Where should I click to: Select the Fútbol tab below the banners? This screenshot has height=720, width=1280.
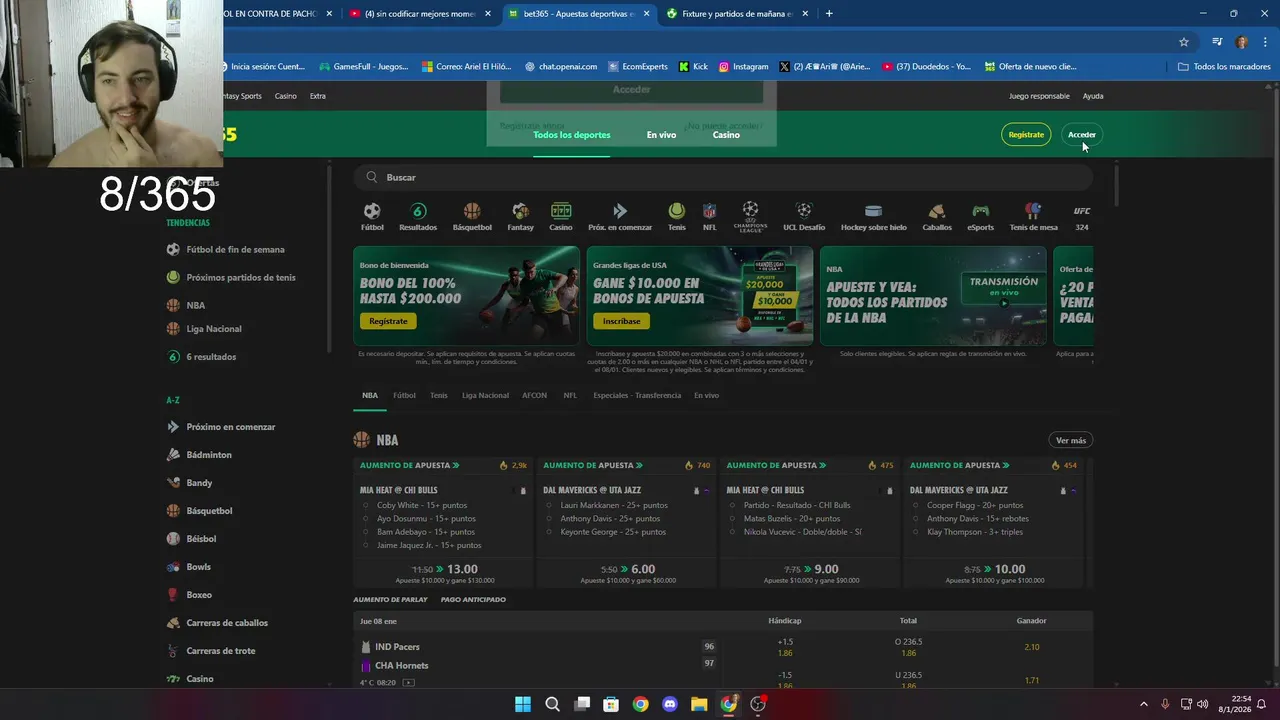tap(404, 395)
